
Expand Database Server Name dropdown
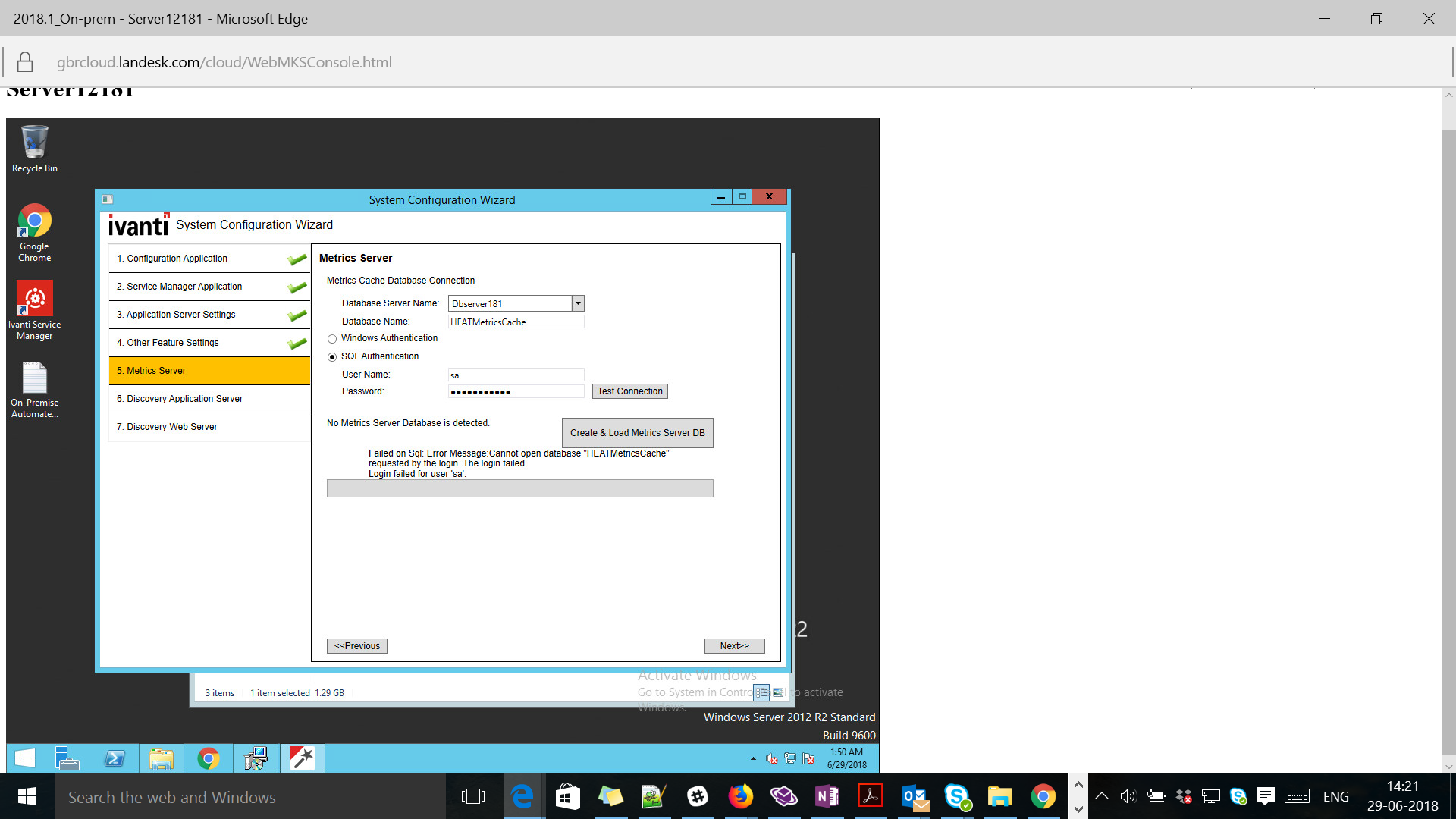tap(578, 303)
